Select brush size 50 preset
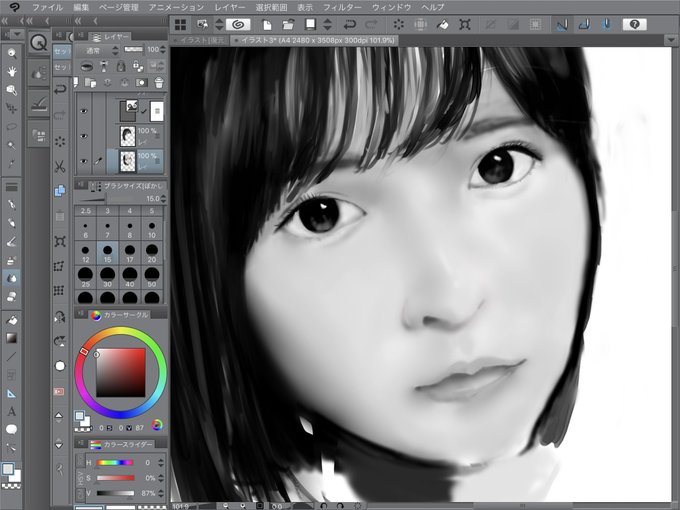Image resolution: width=680 pixels, height=510 pixels. click(152, 277)
